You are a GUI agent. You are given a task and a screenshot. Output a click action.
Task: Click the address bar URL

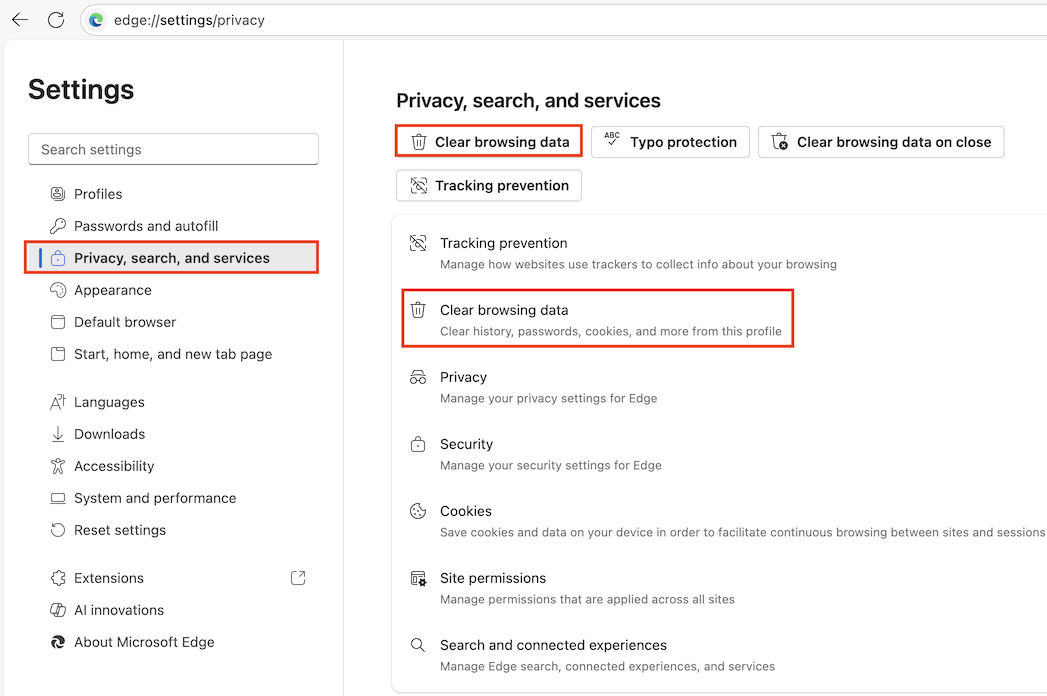coord(190,19)
